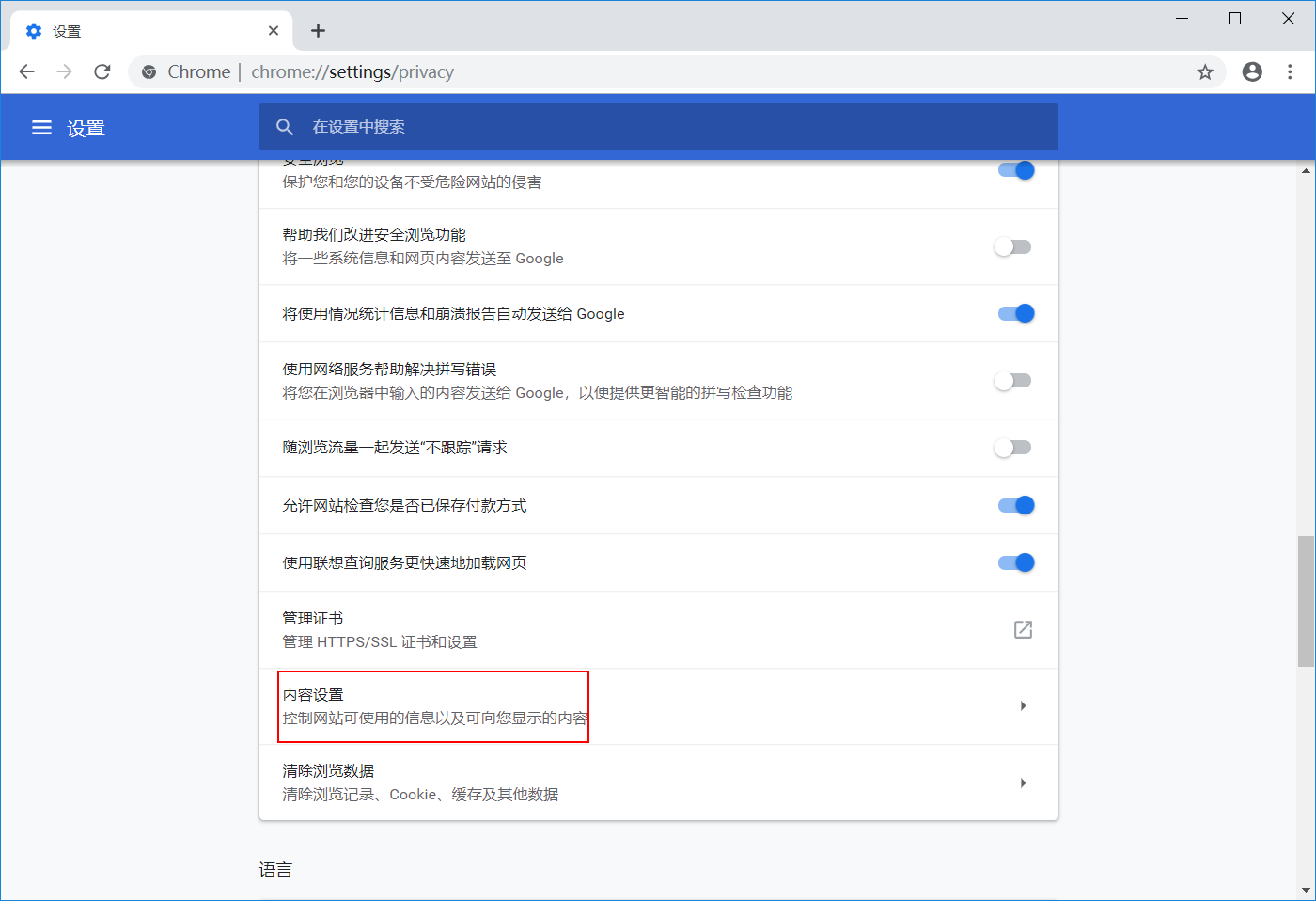The height and width of the screenshot is (901, 1316).
Task: Select the 设置 browser tab
Action: (141, 30)
